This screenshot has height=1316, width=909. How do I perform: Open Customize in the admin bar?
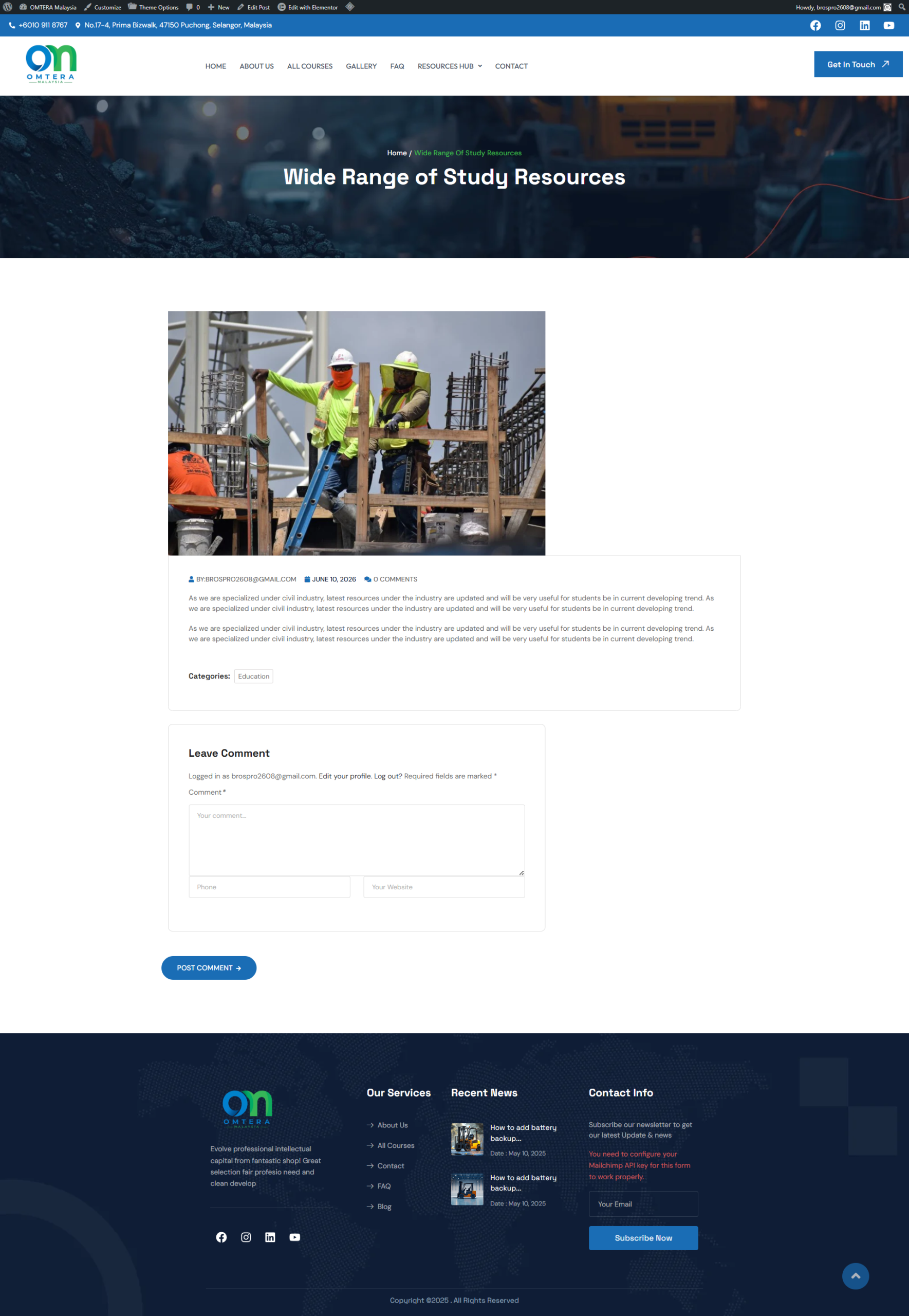coord(103,7)
